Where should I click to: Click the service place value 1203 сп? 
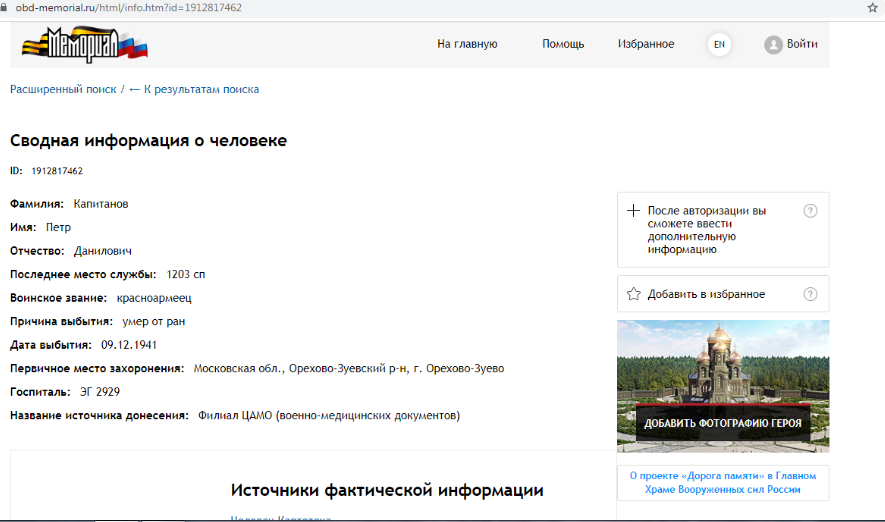[x=186, y=274]
